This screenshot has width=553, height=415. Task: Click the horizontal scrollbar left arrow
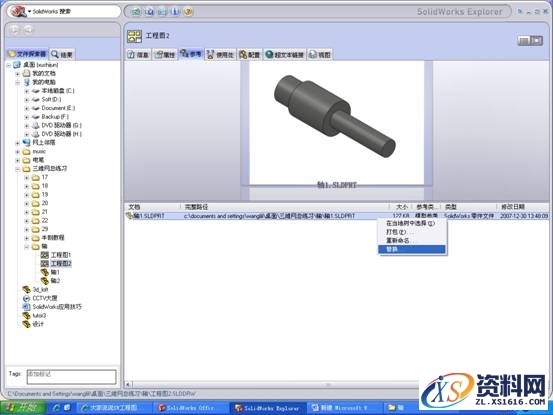click(128, 385)
